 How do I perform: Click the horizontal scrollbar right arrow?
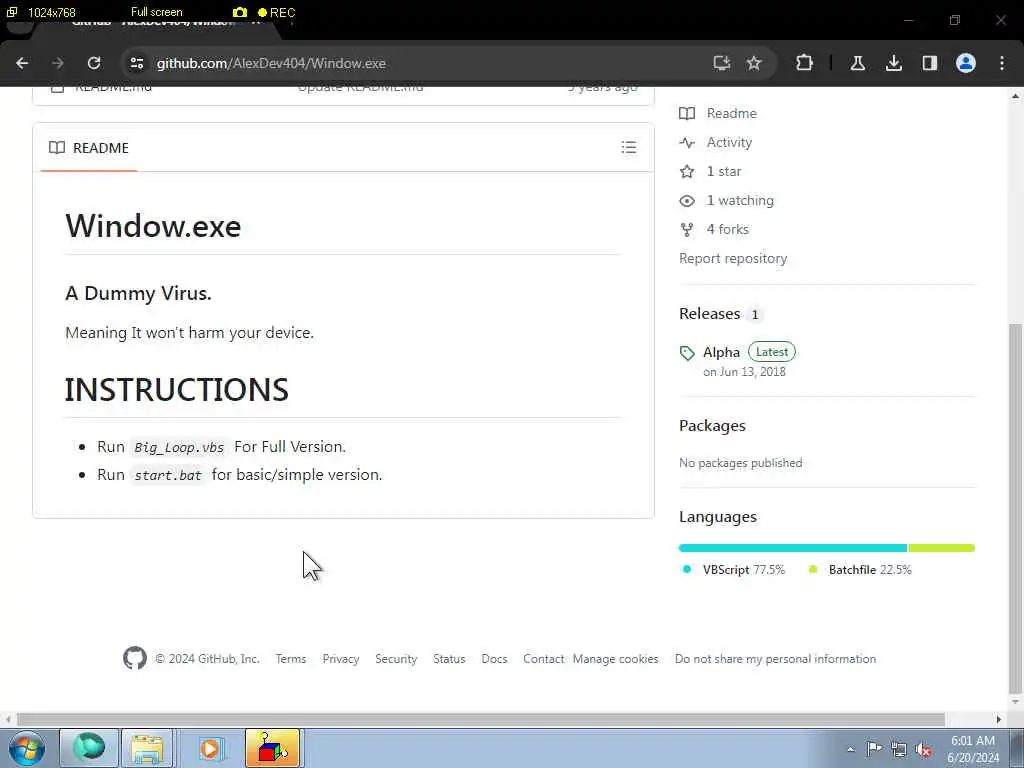[999, 719]
